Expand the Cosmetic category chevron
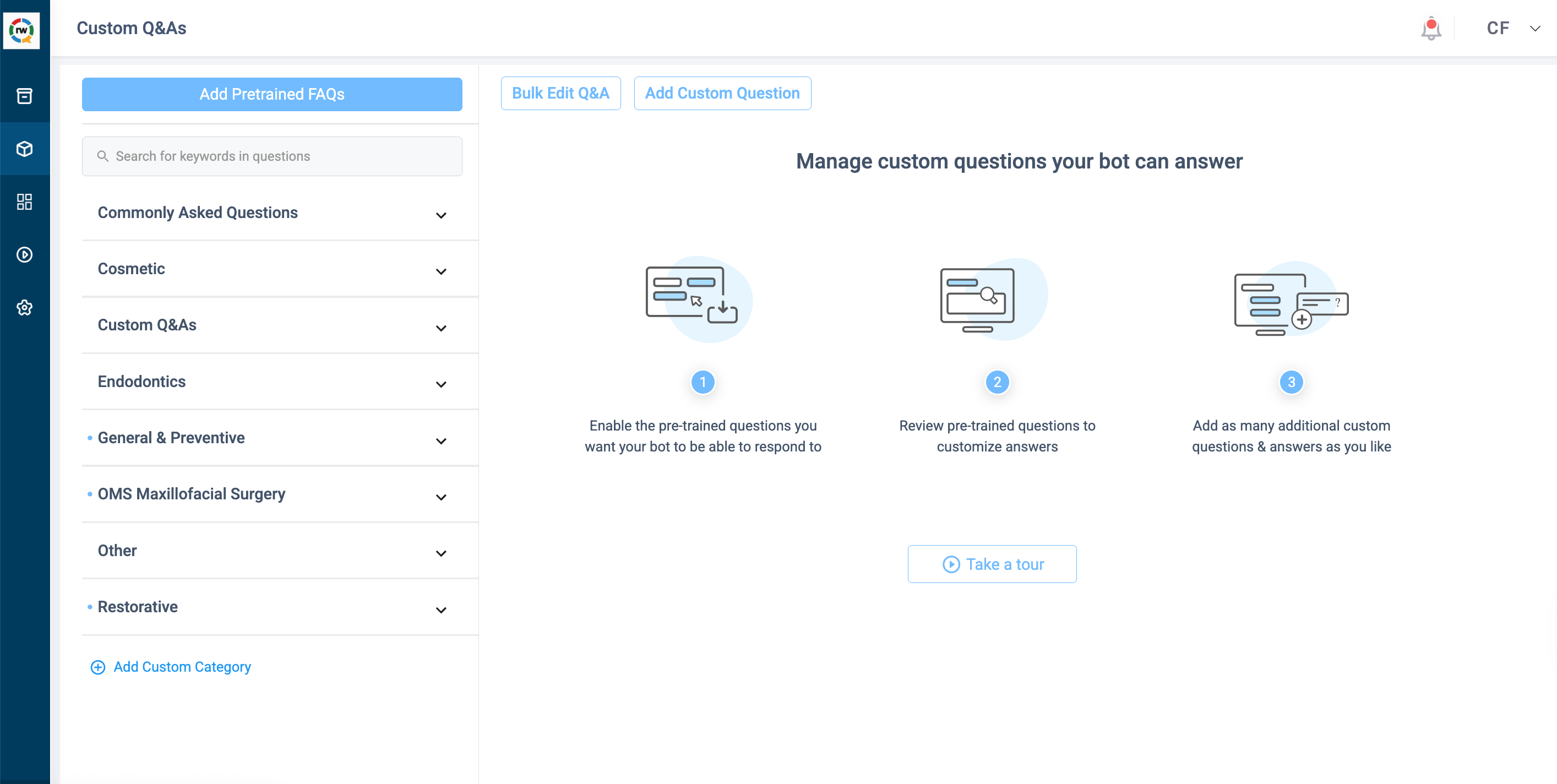The image size is (1557, 784). pos(440,271)
